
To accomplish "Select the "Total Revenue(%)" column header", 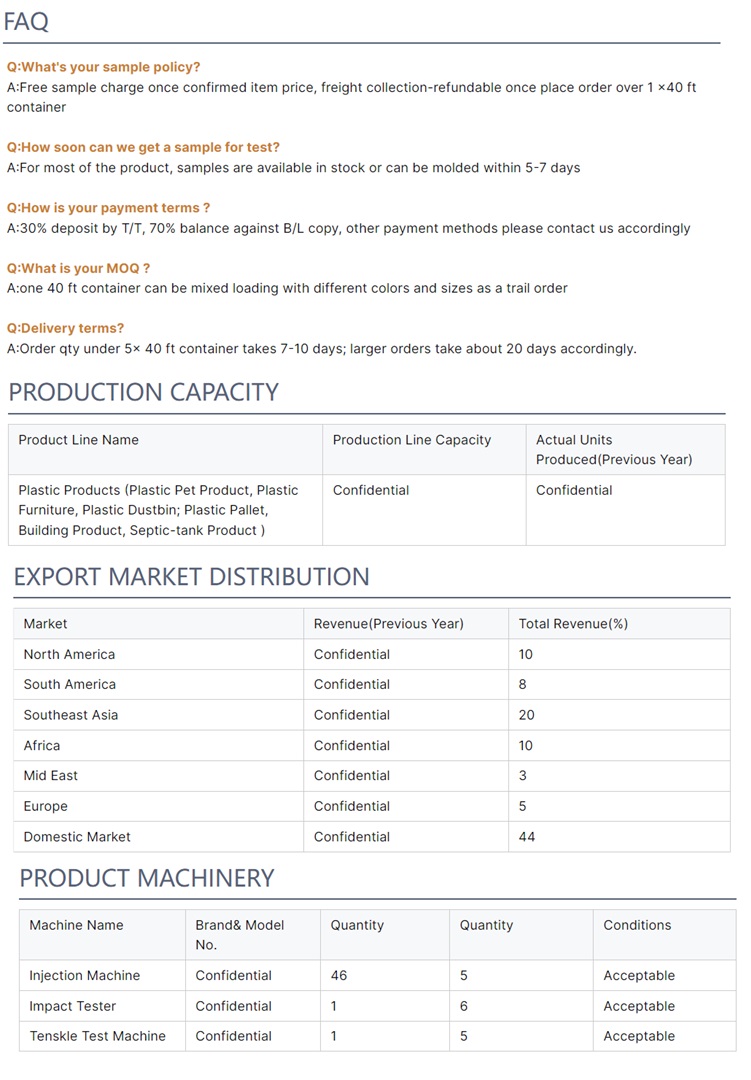I will pyautogui.click(x=573, y=624).
